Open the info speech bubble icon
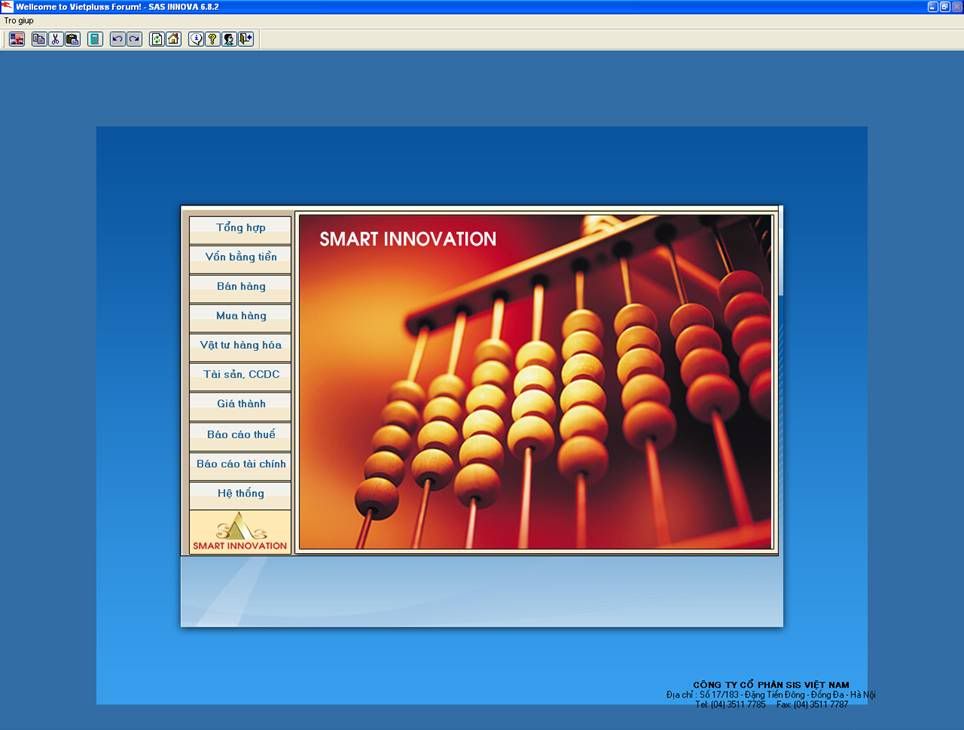The width and height of the screenshot is (964, 730). pos(196,39)
